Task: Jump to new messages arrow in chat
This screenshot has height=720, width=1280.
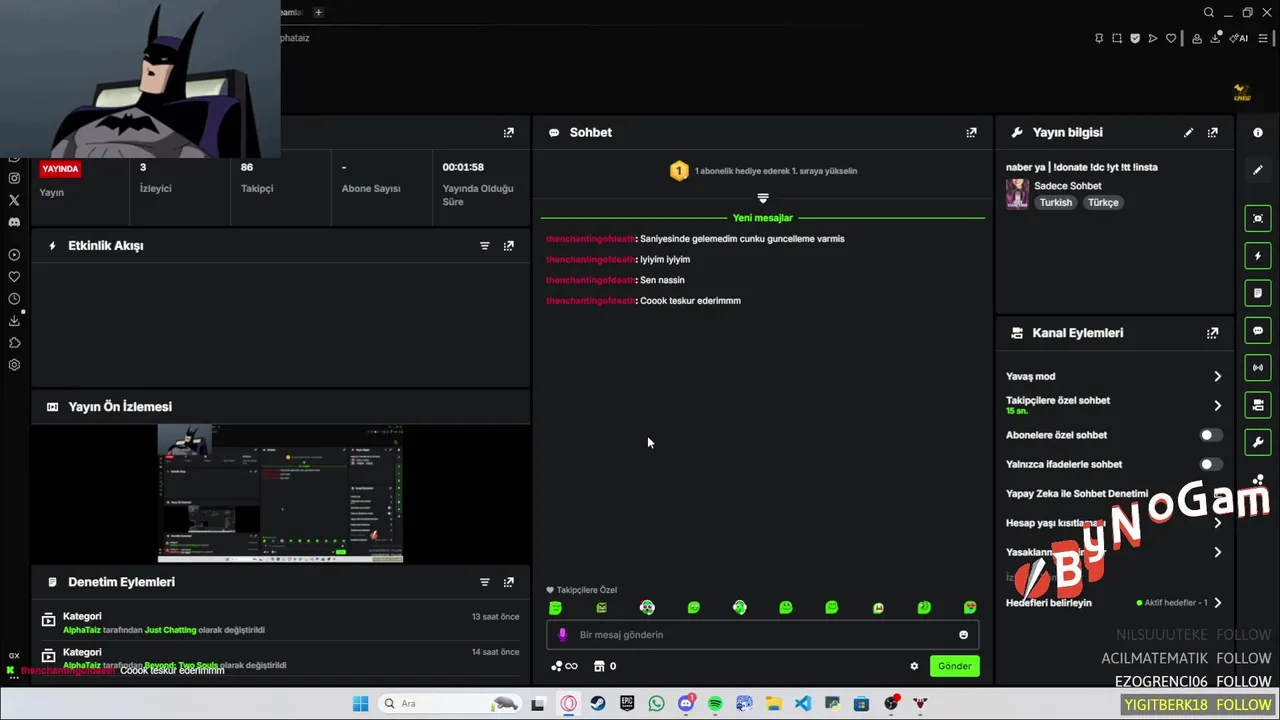Action: pos(763,198)
